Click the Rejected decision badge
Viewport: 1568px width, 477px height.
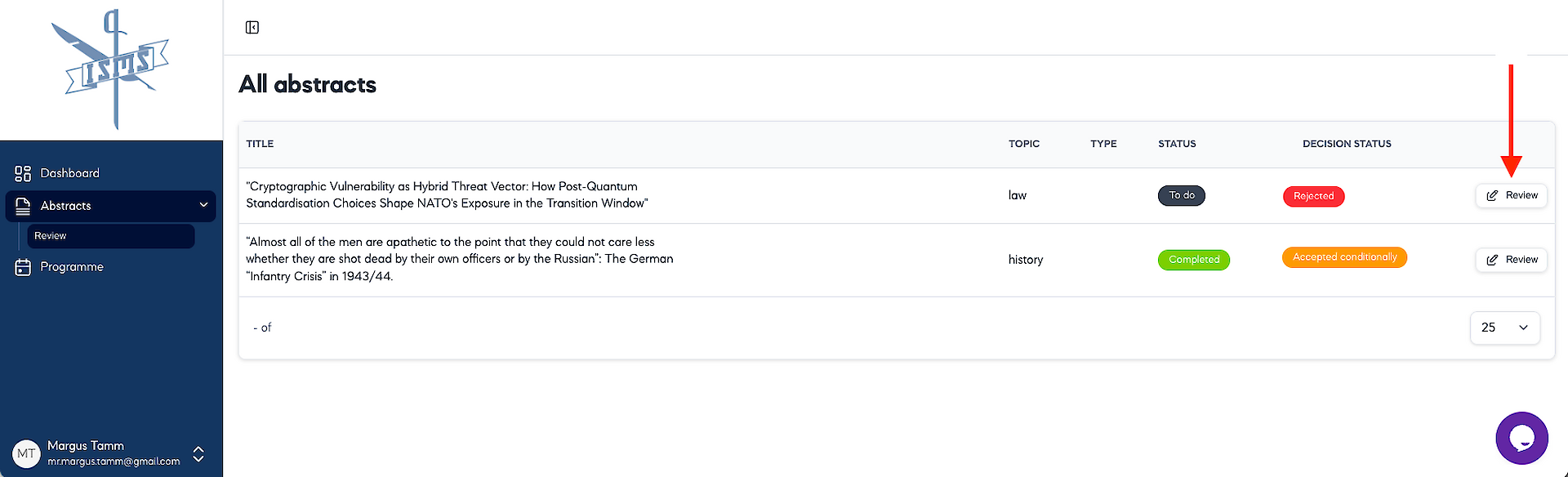point(1313,196)
